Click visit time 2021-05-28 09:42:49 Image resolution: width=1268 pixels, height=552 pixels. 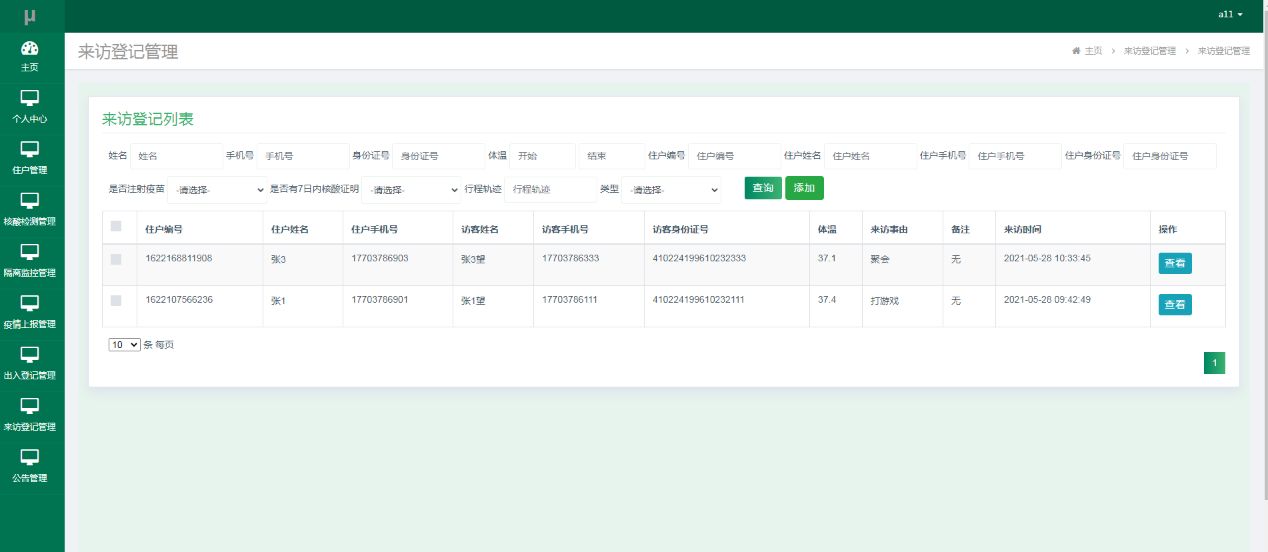1047,299
